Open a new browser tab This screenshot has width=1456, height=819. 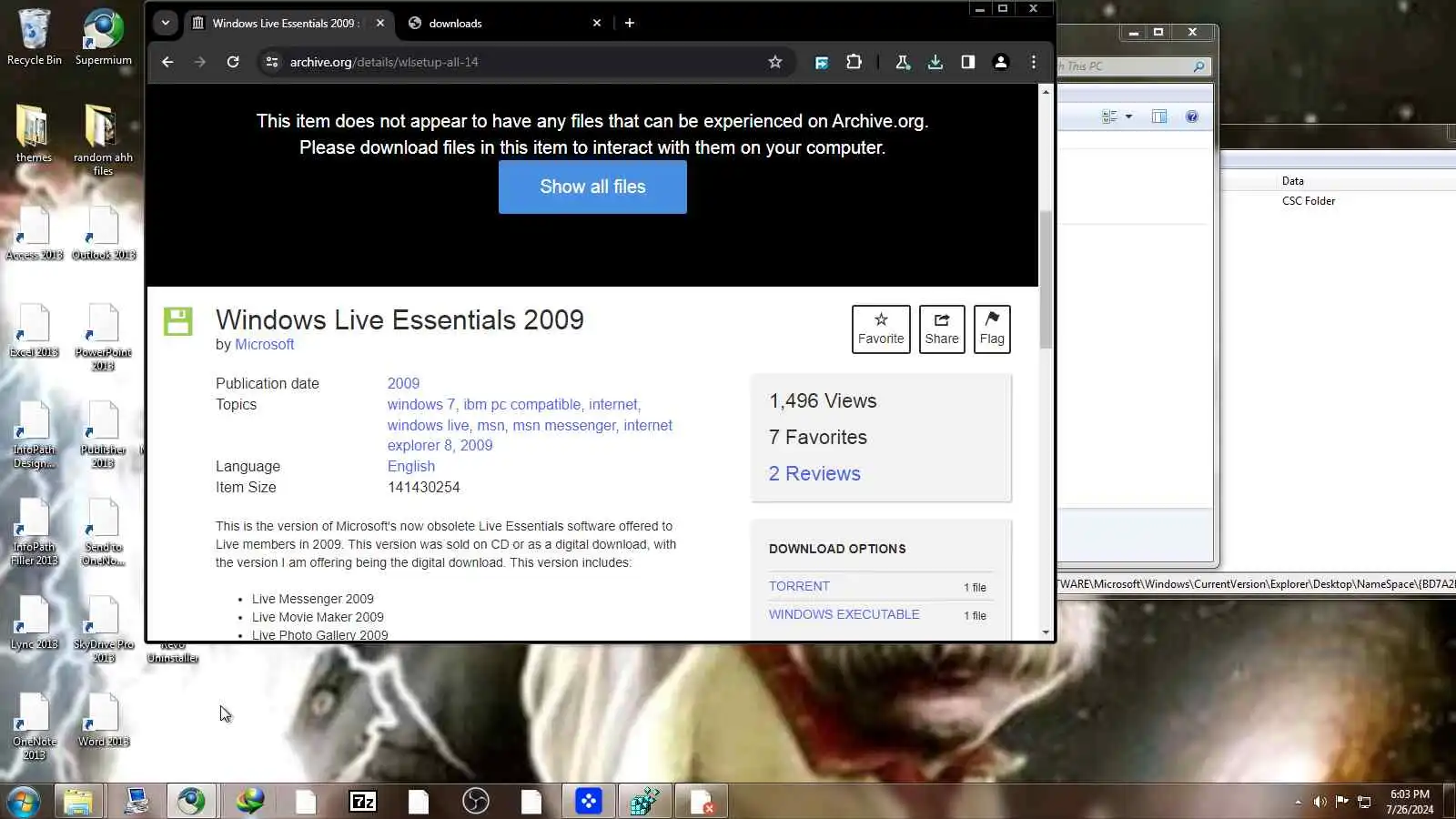click(629, 23)
